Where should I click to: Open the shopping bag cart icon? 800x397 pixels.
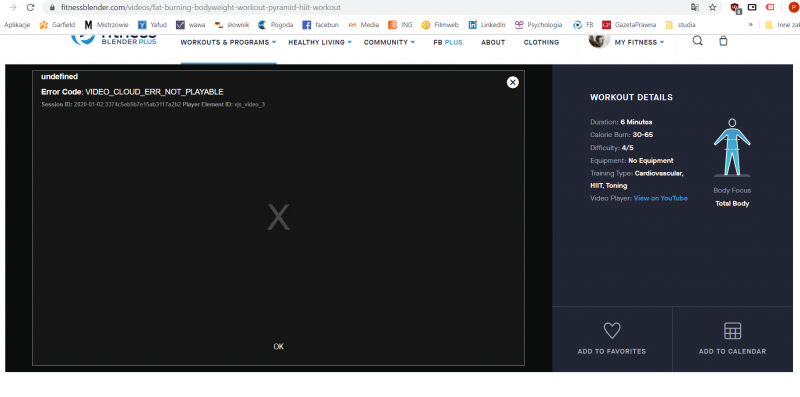(x=723, y=41)
